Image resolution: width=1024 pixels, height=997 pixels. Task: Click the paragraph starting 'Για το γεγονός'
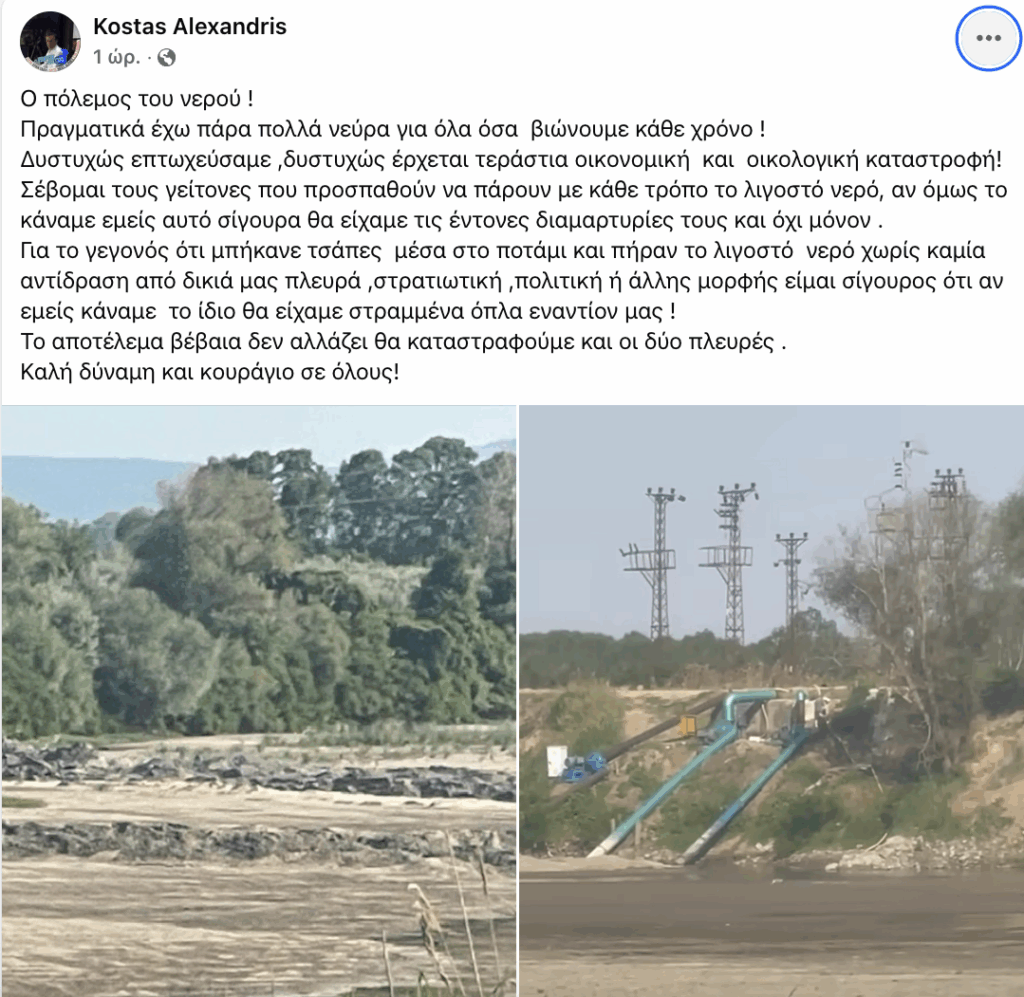pos(512,281)
